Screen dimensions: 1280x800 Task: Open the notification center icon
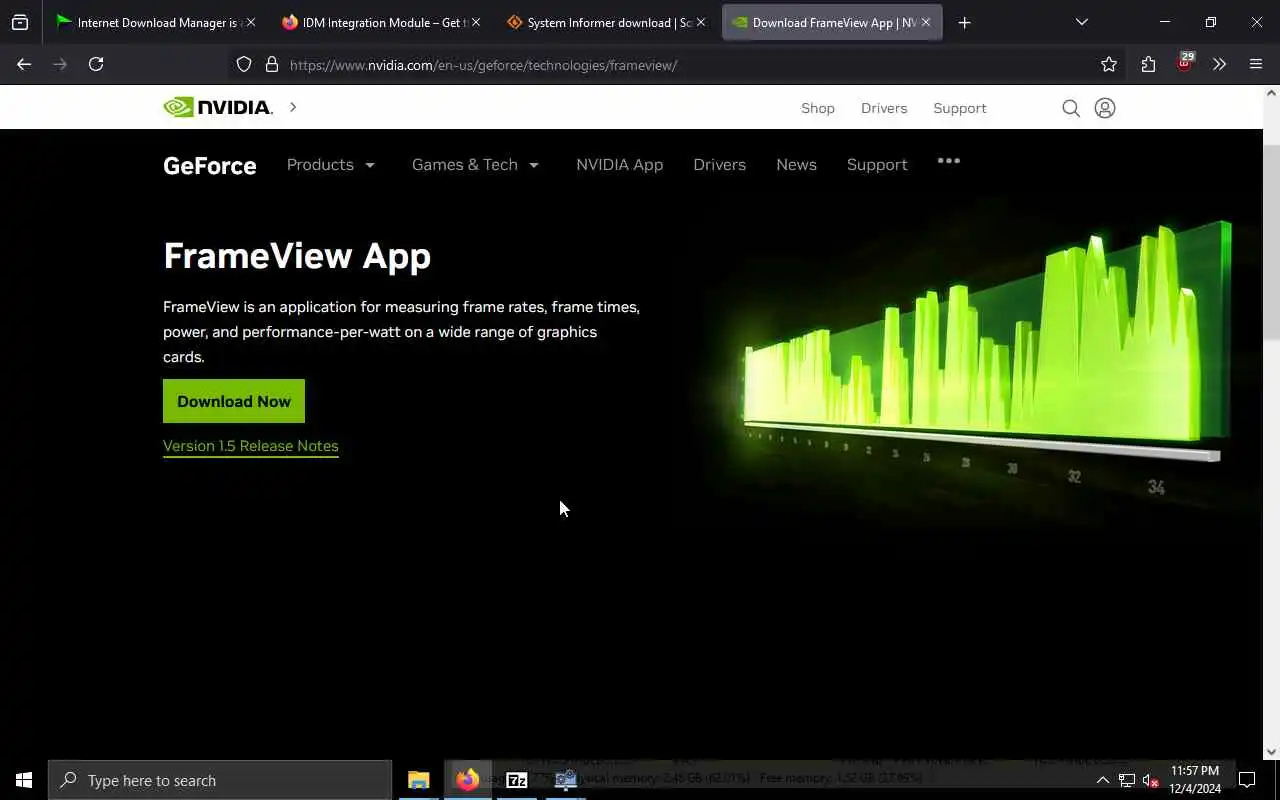click(1247, 780)
